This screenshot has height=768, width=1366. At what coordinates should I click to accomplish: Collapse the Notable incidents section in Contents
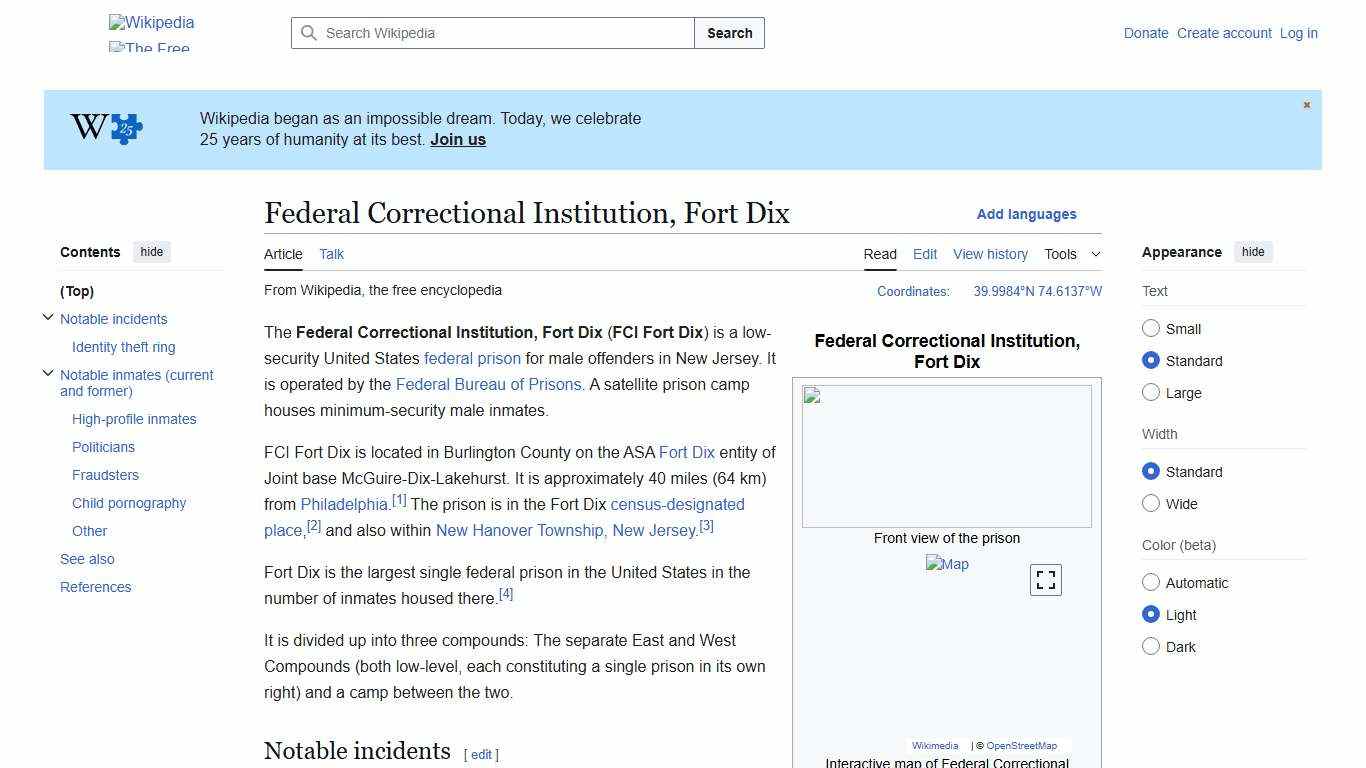tap(48, 316)
